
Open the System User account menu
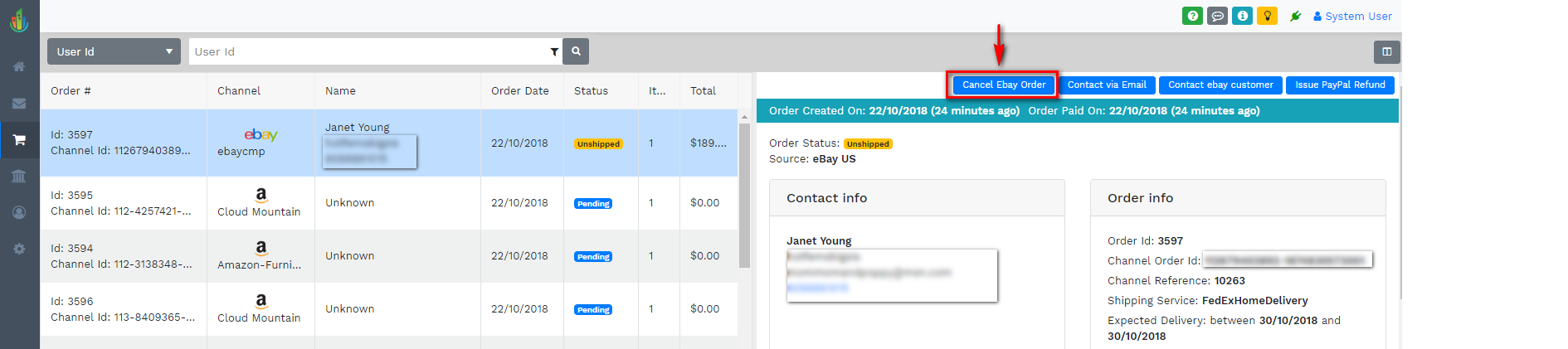[1352, 16]
